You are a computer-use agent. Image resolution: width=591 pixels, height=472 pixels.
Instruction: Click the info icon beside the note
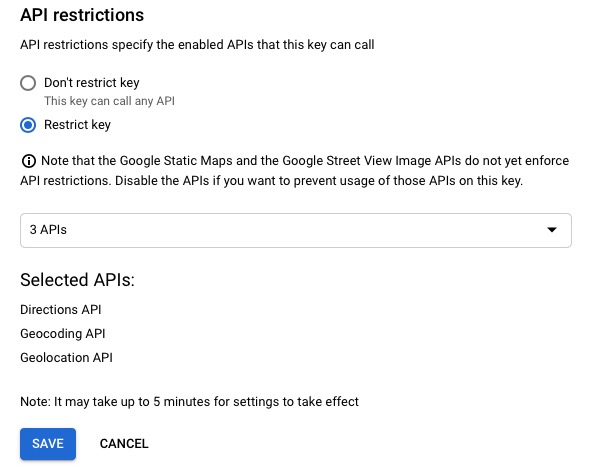[29, 161]
